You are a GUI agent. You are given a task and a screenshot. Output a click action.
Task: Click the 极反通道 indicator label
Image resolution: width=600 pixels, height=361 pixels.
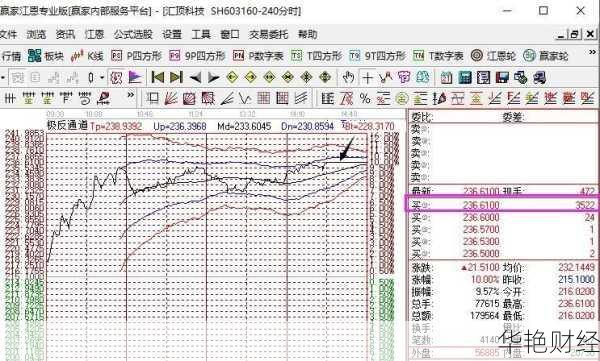[x=67, y=126]
